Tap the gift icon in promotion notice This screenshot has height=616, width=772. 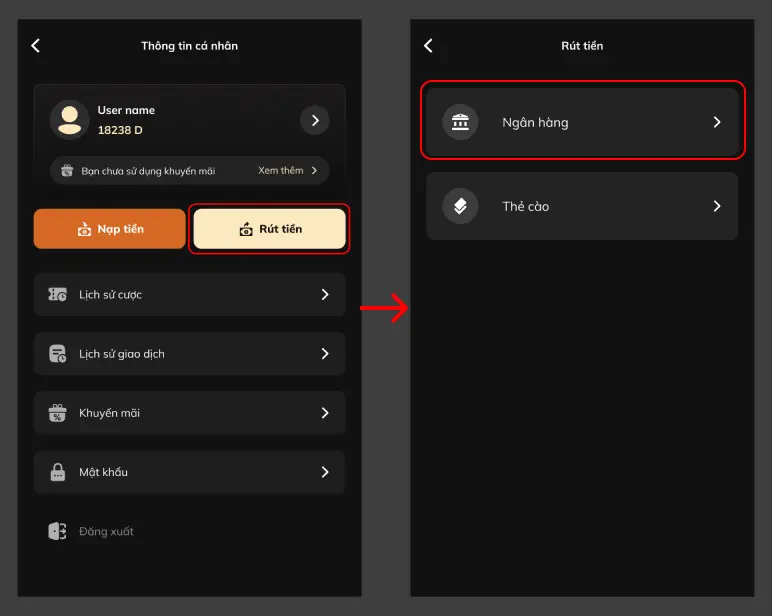pos(67,171)
